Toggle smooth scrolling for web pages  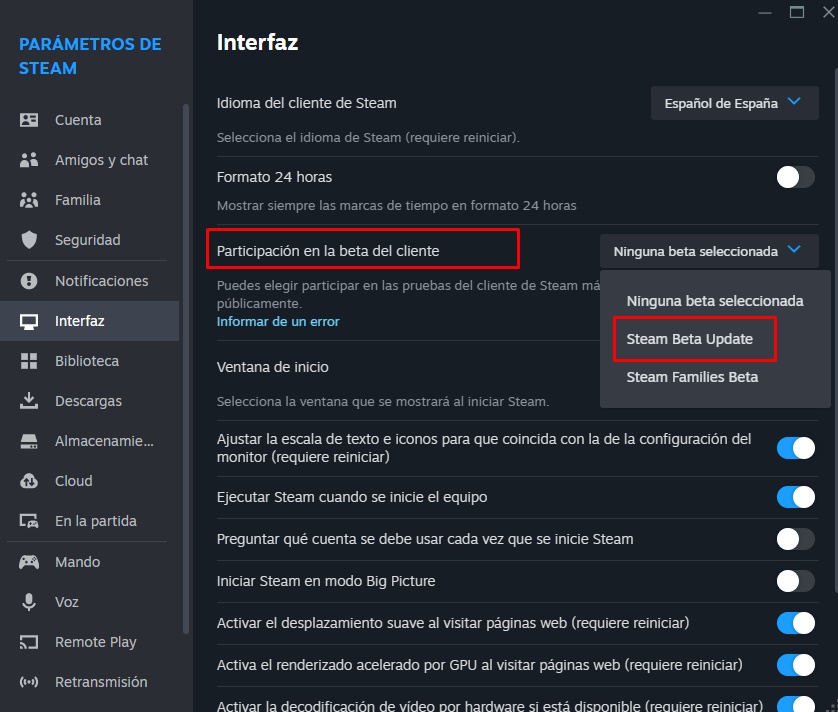[795, 623]
